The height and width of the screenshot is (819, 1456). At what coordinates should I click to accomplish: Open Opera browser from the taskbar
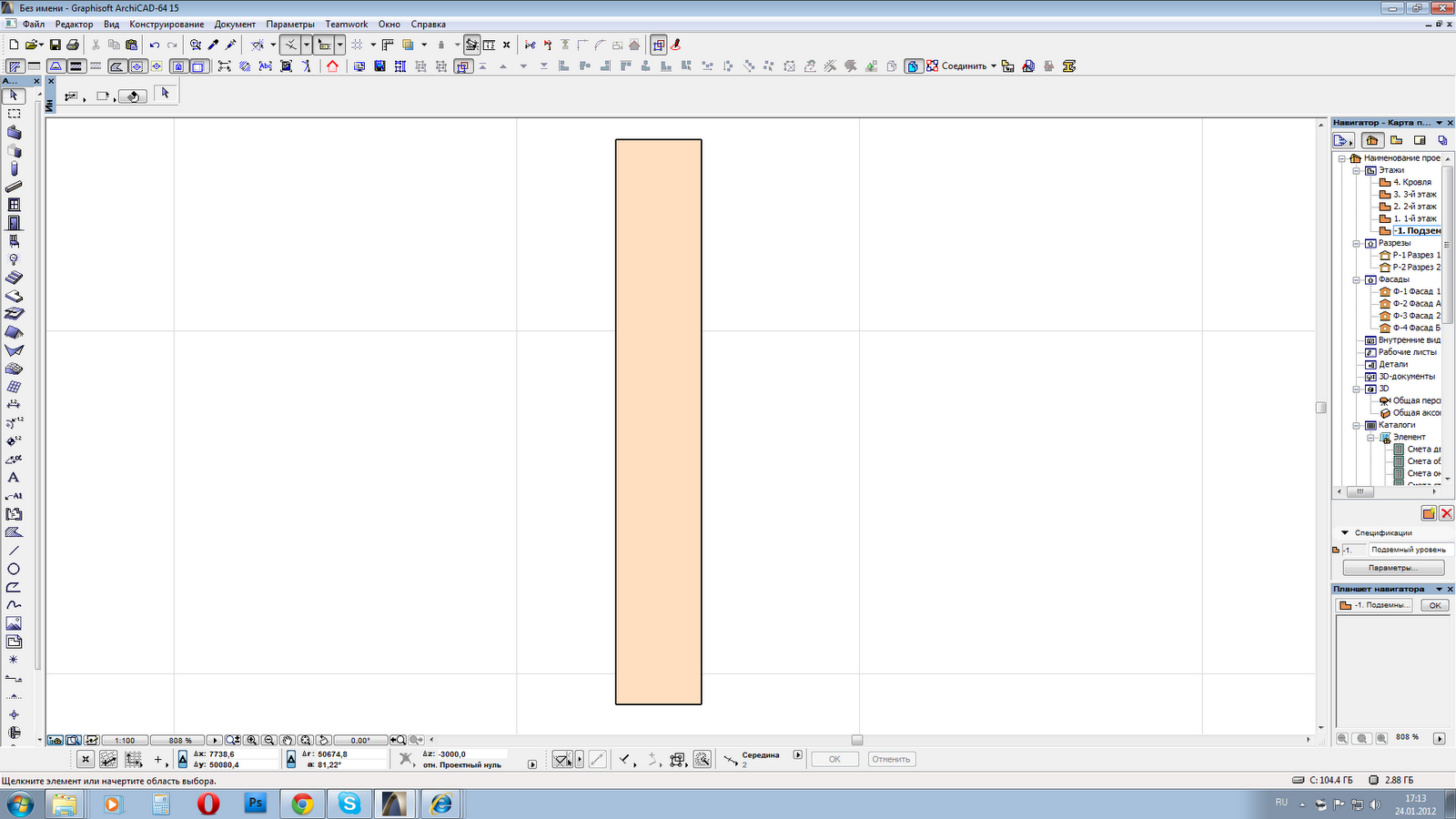pos(208,804)
